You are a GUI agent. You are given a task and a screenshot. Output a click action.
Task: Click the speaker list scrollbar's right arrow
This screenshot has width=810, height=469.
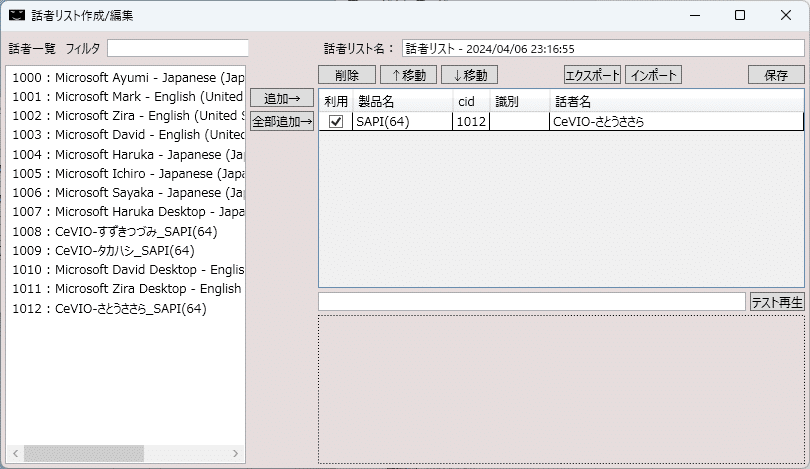[236, 454]
